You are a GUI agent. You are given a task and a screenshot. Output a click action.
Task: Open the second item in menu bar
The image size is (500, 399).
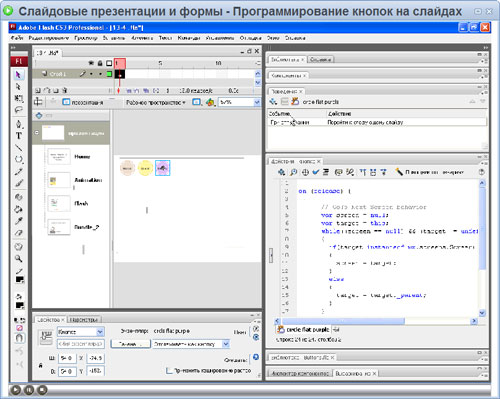(49, 38)
